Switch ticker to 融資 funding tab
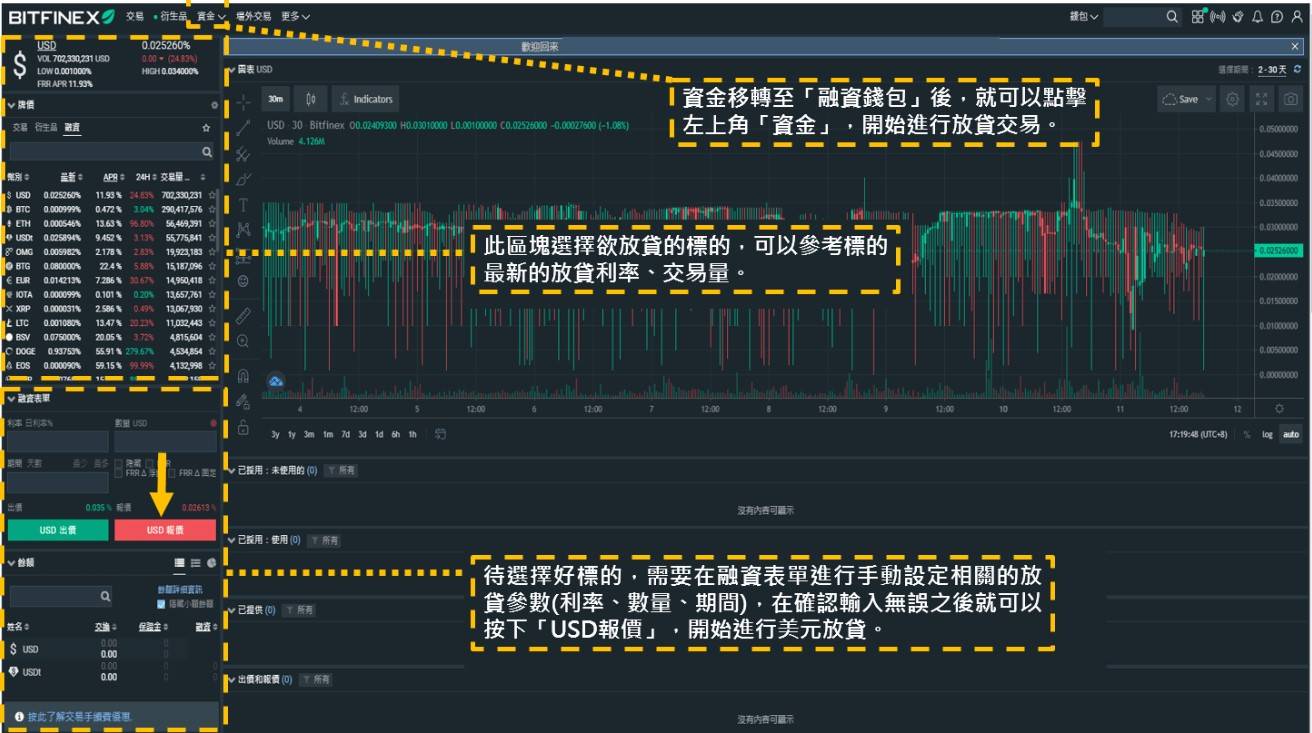This screenshot has width=1312, height=733. tap(72, 128)
